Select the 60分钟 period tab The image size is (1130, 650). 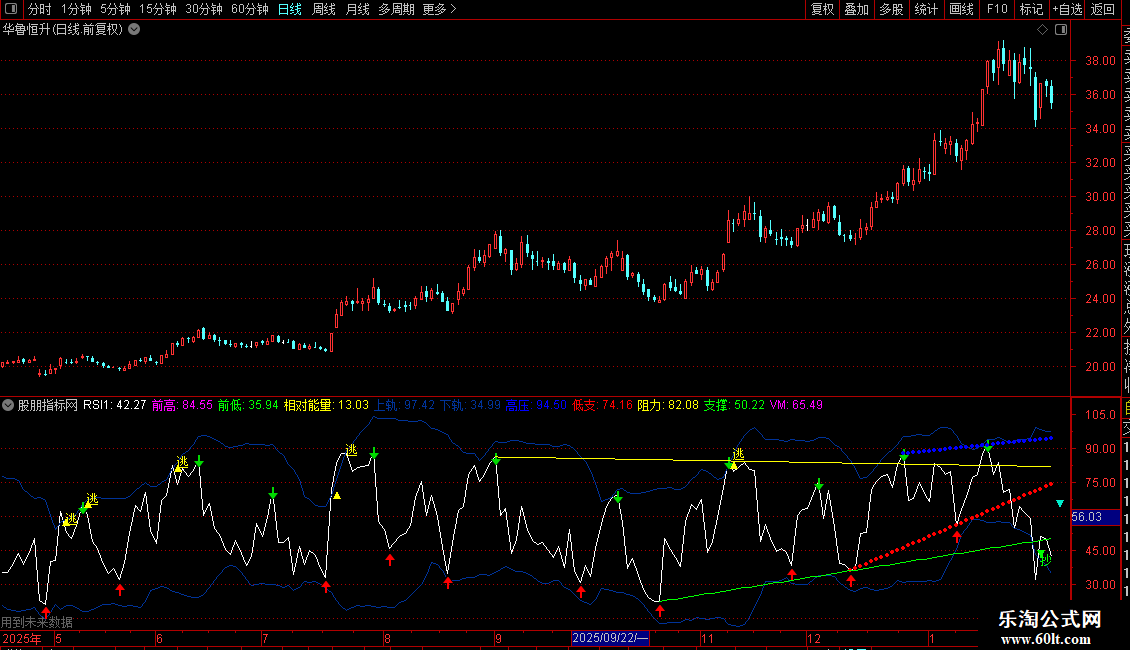[249, 10]
